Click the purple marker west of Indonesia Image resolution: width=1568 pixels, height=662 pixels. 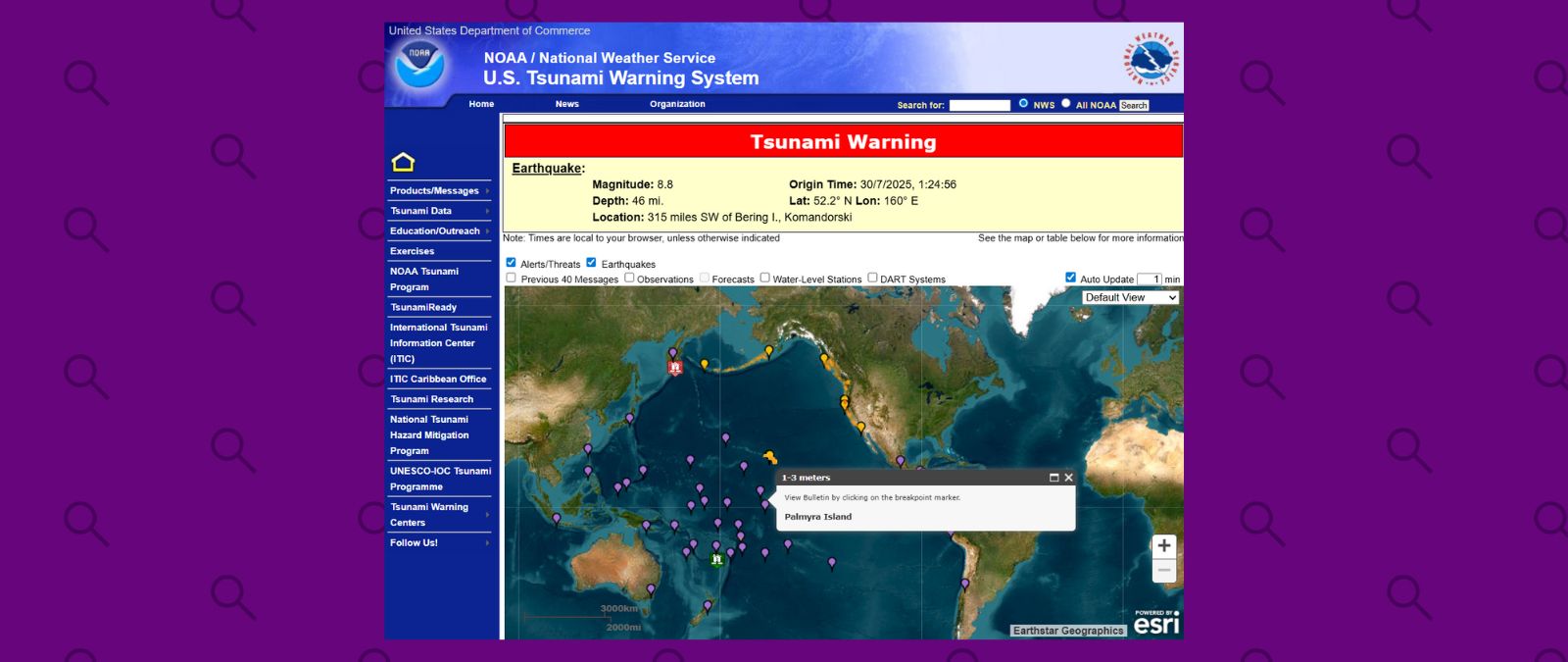(557, 519)
